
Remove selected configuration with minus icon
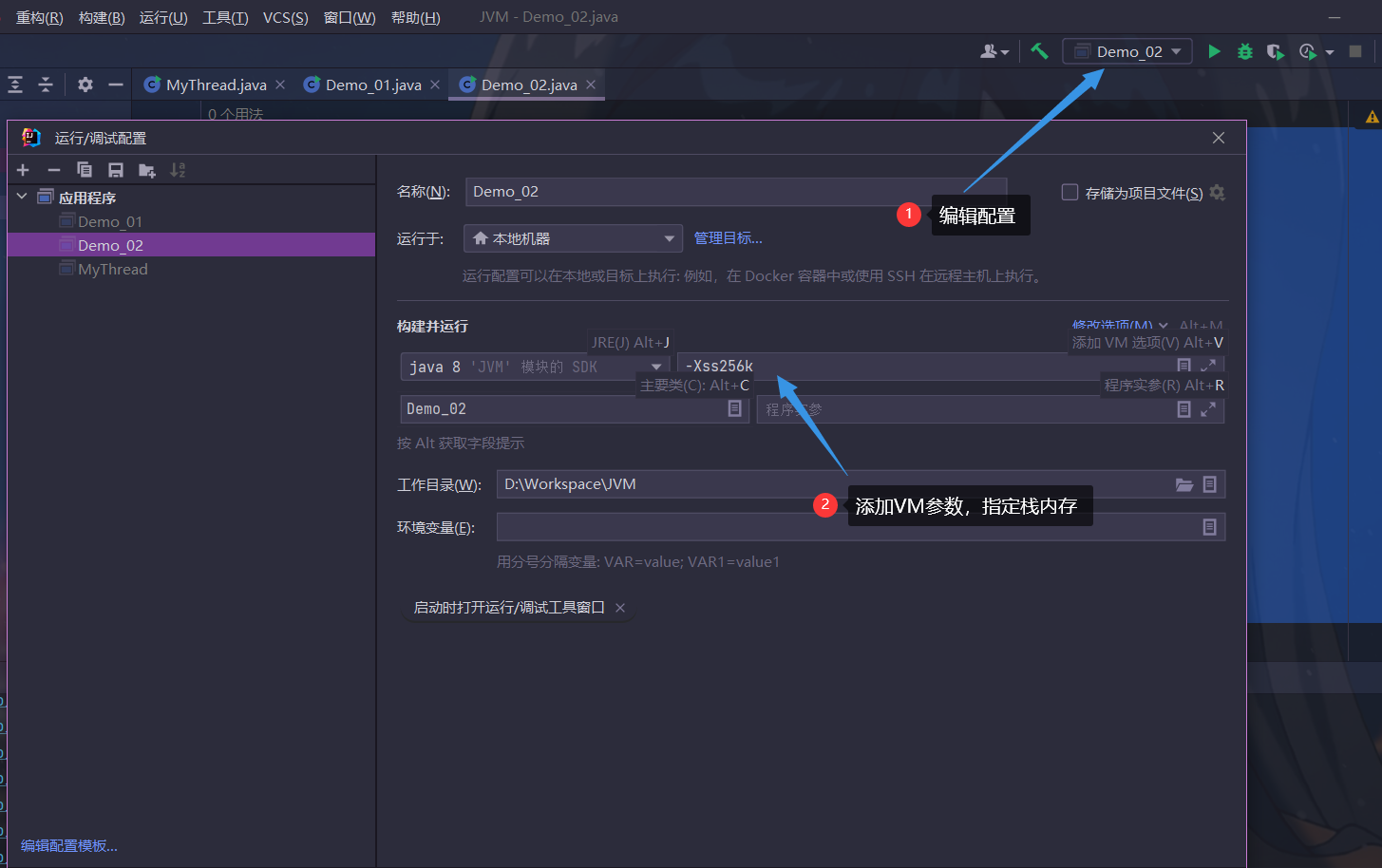click(54, 170)
